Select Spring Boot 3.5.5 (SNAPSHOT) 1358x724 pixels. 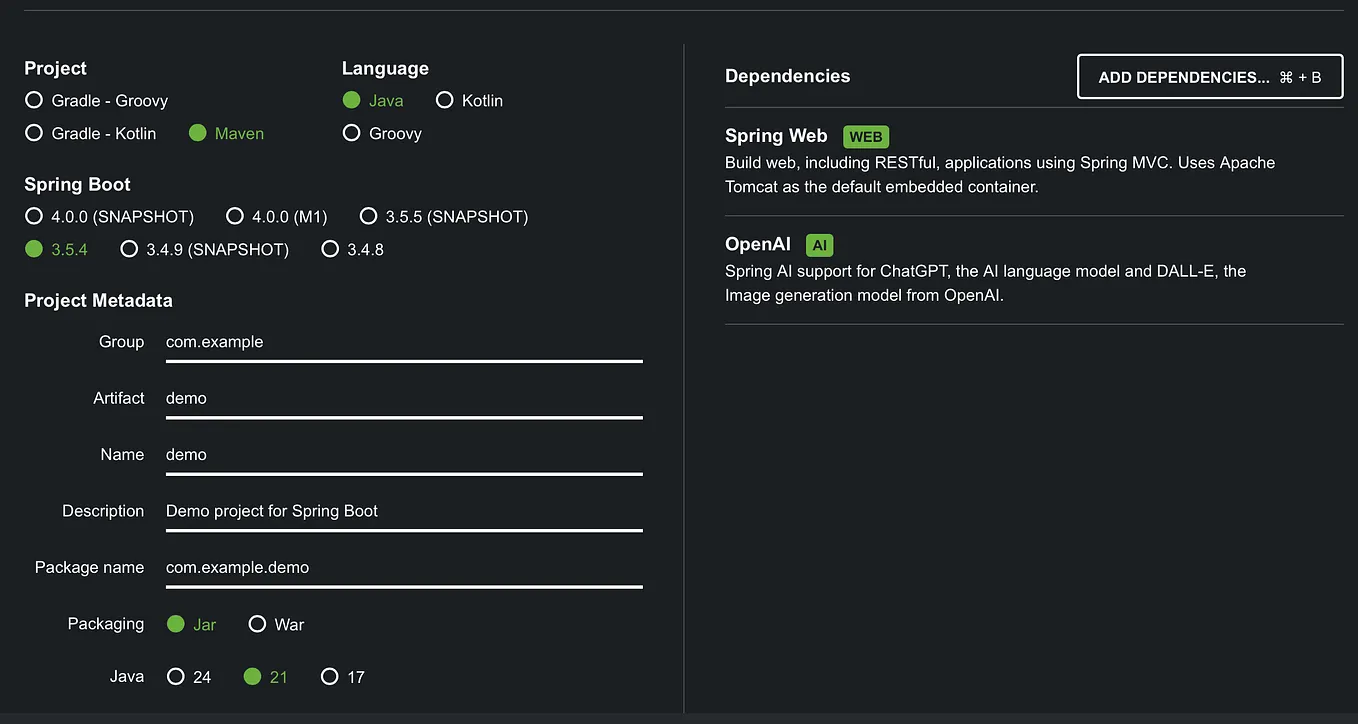click(368, 216)
